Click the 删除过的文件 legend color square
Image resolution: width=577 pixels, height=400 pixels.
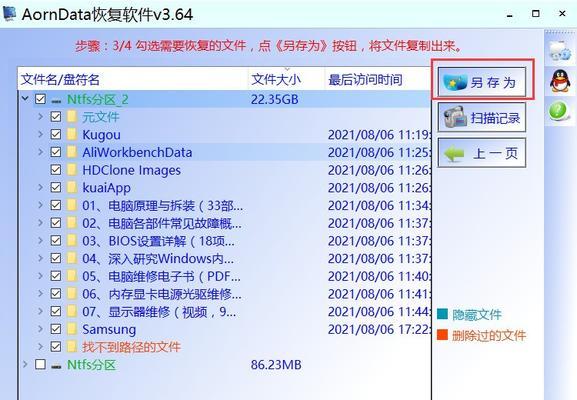[x=442, y=335]
